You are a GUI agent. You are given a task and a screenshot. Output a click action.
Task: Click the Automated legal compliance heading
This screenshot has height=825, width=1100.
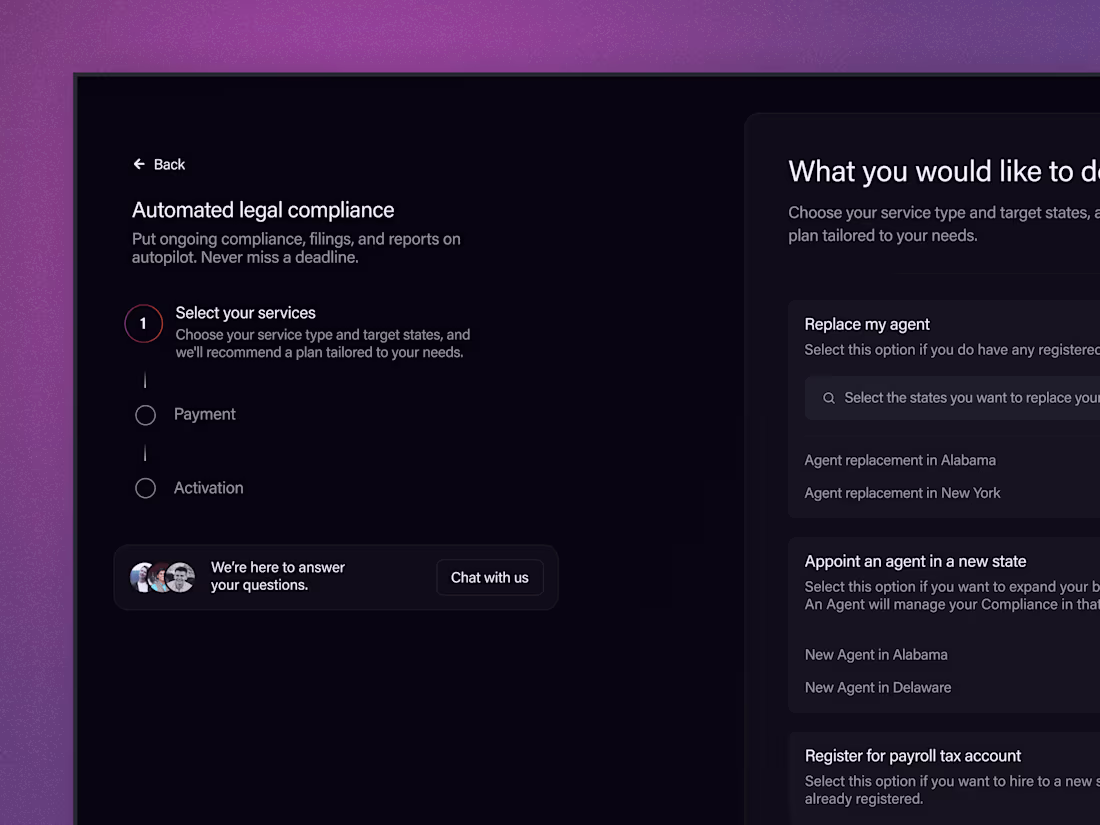tap(263, 210)
